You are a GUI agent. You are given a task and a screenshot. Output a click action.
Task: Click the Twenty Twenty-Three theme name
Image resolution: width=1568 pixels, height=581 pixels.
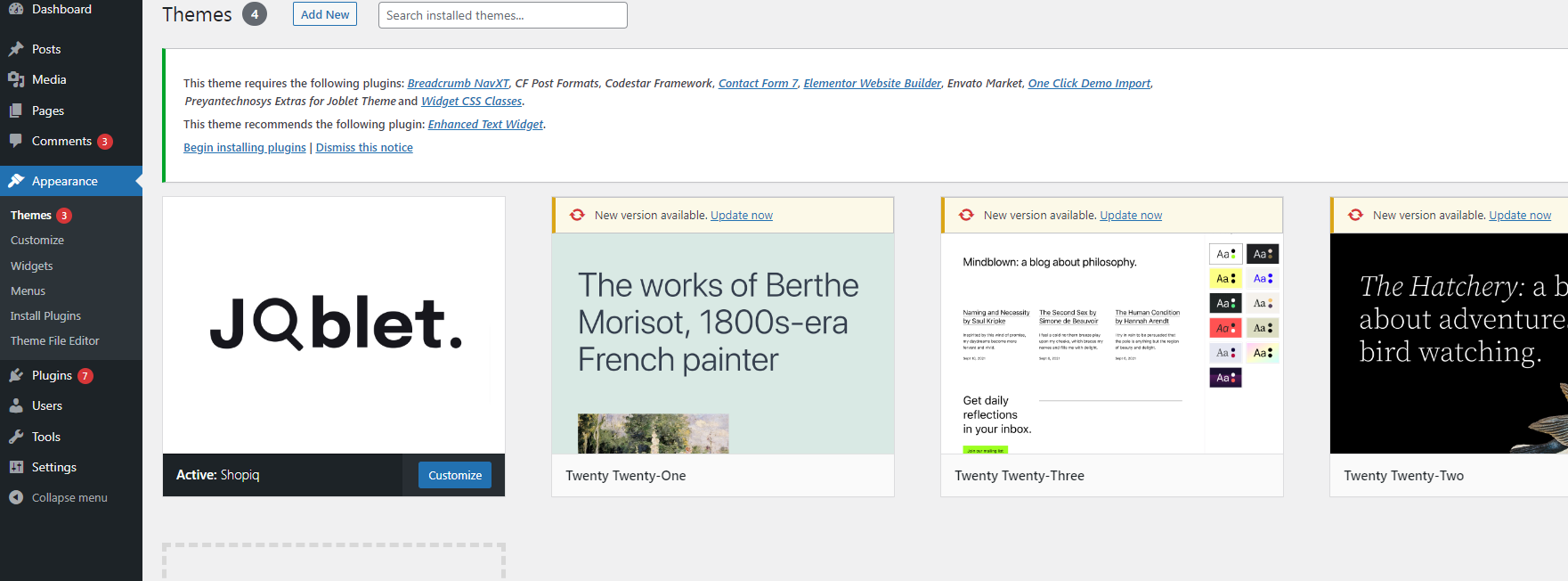tap(1020, 475)
